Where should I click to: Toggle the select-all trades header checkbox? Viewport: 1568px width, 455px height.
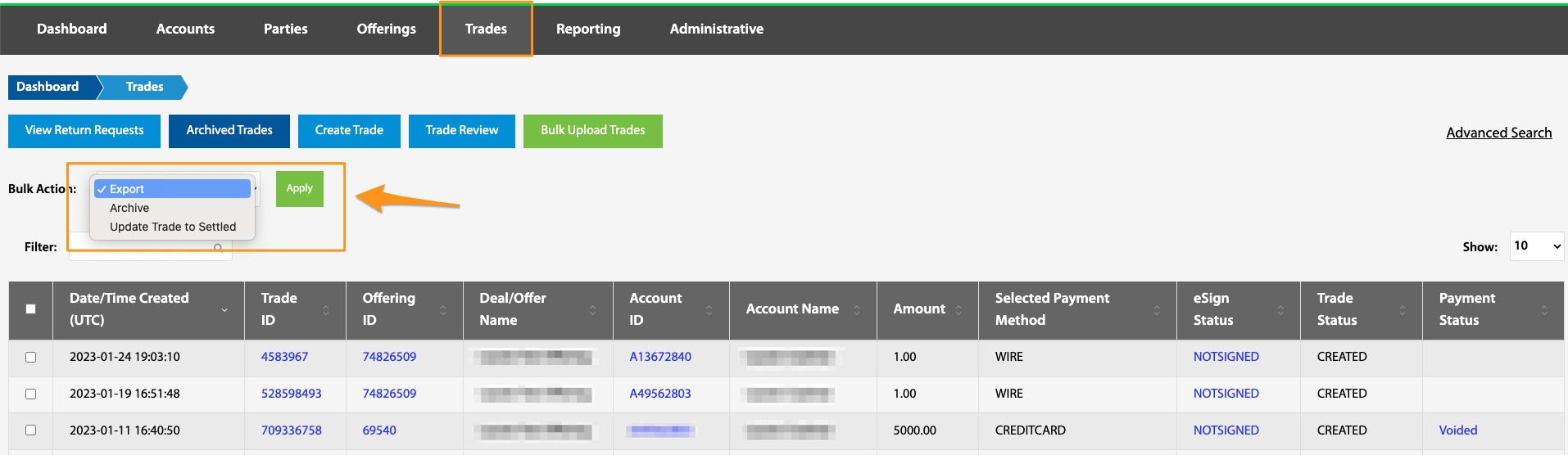(x=31, y=309)
